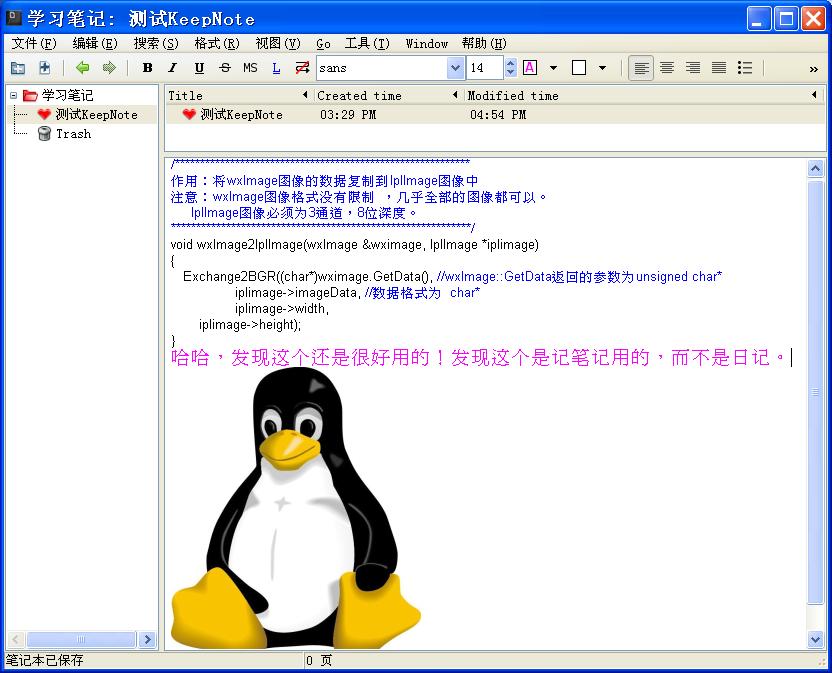Click the no text wrapping icon
This screenshot has width=832, height=673.
tap(302, 68)
